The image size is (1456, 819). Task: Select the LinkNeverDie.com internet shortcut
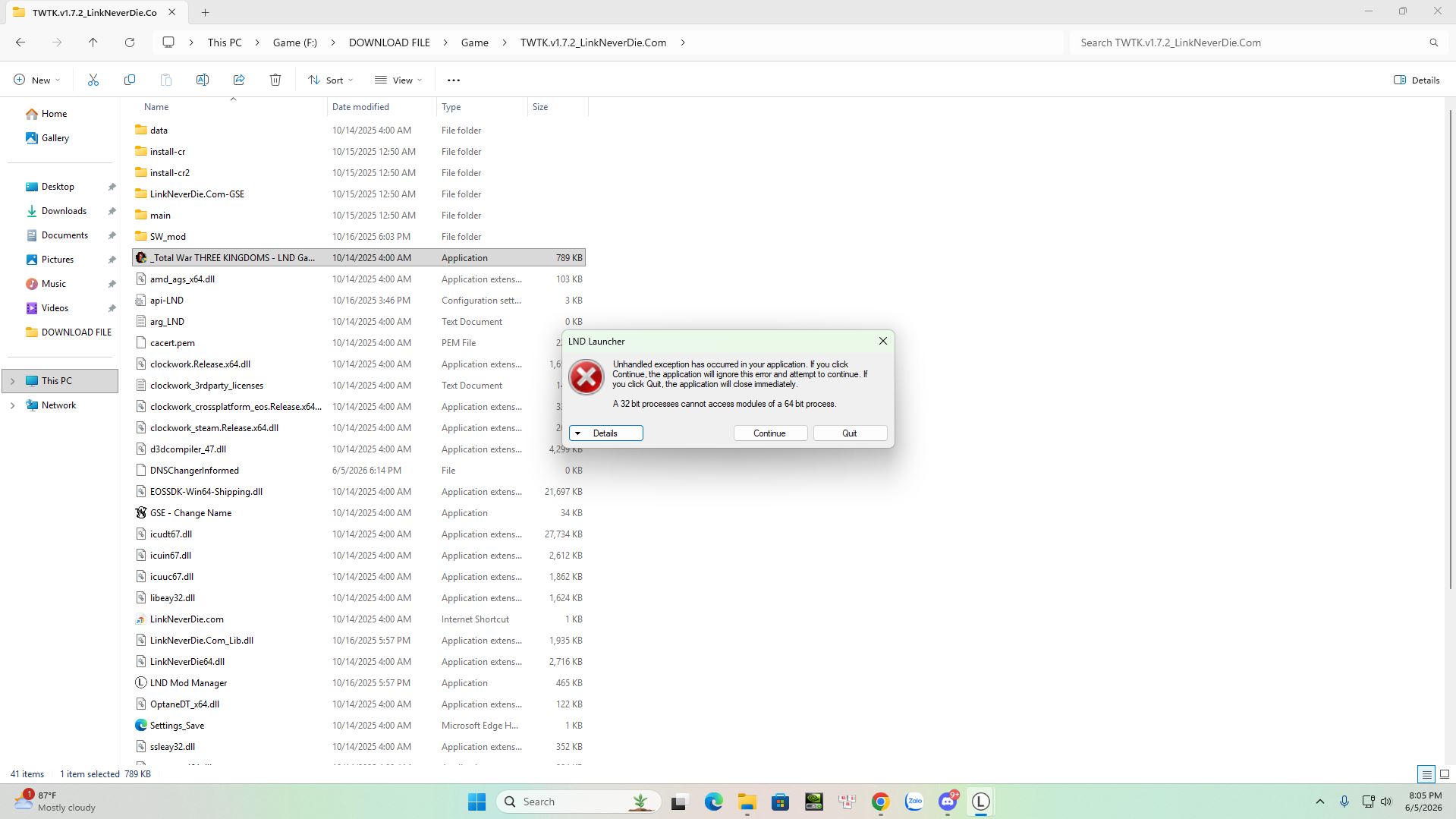tap(187, 619)
